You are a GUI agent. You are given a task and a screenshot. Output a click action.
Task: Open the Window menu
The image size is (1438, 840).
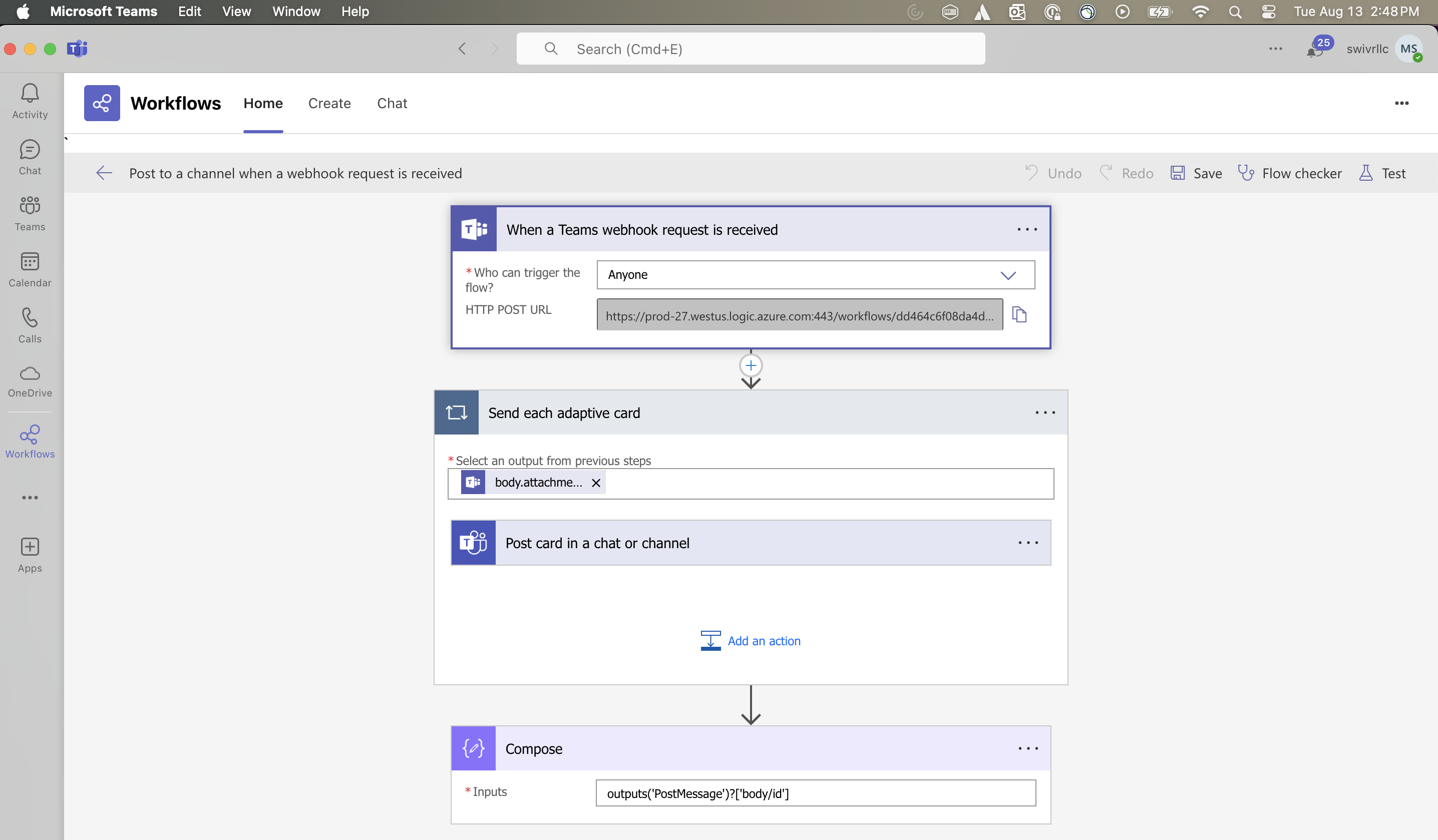pos(295,12)
